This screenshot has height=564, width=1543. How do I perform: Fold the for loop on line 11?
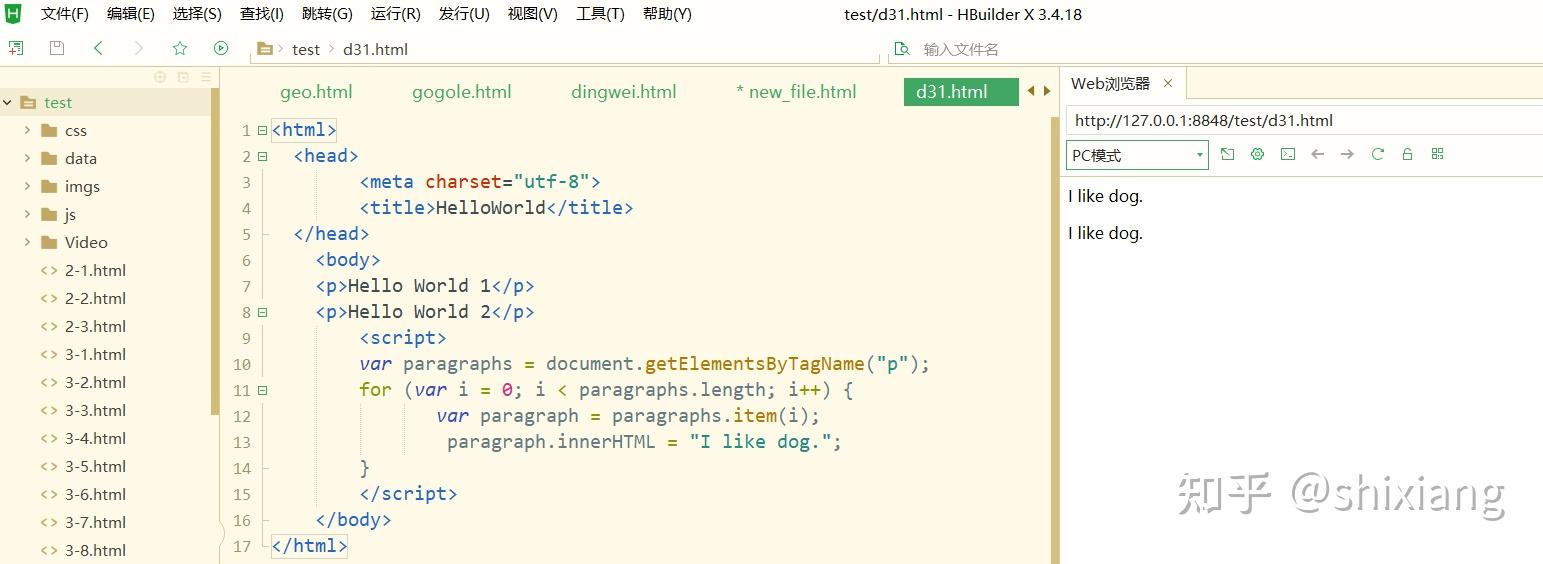[262, 390]
